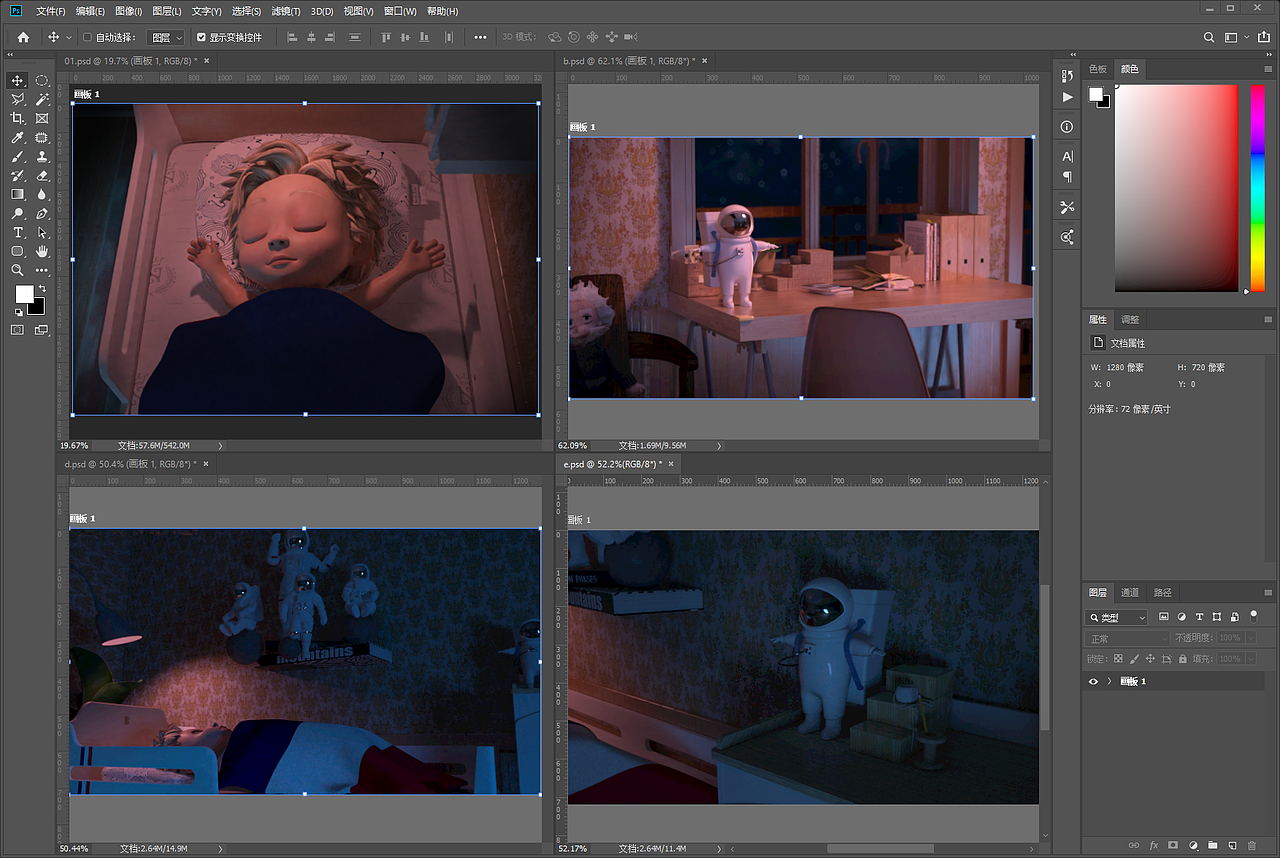Open the layer filter type (类型) dropdown
The height and width of the screenshot is (858, 1280).
[x=1117, y=617]
